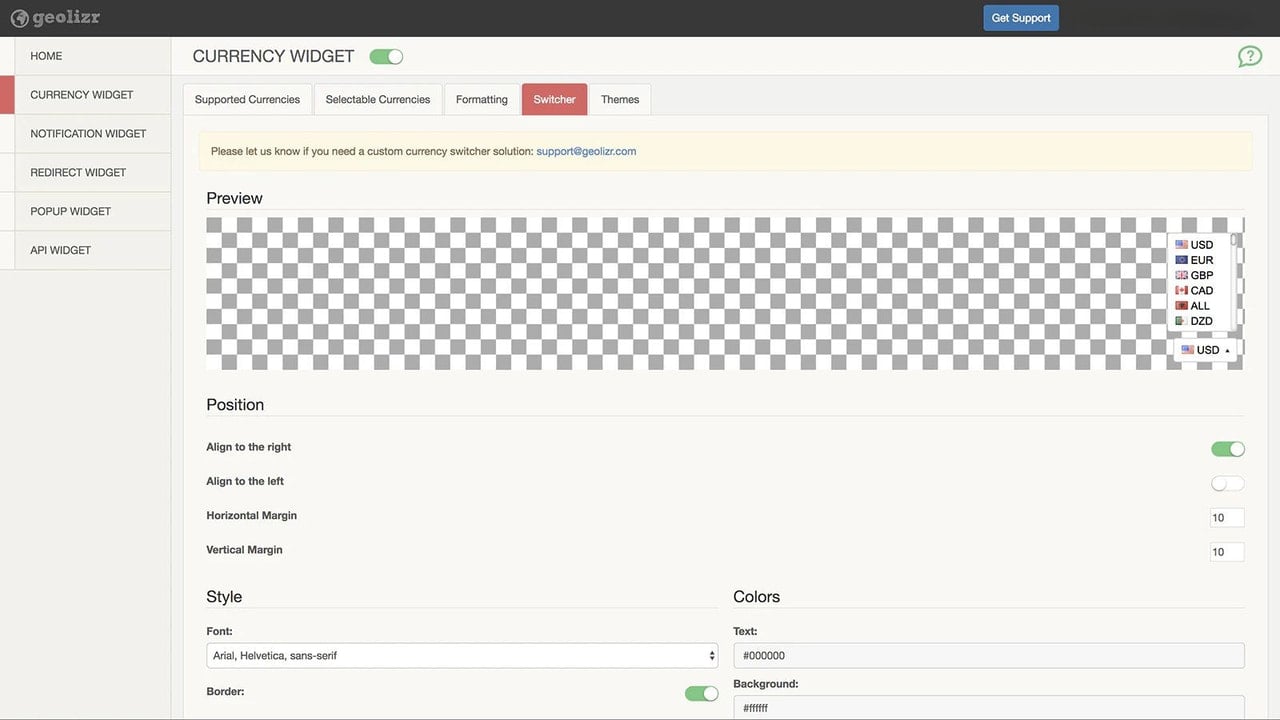Screen dimensions: 1280x720
Task: Open support@geolizr.com email link
Action: (x=586, y=151)
